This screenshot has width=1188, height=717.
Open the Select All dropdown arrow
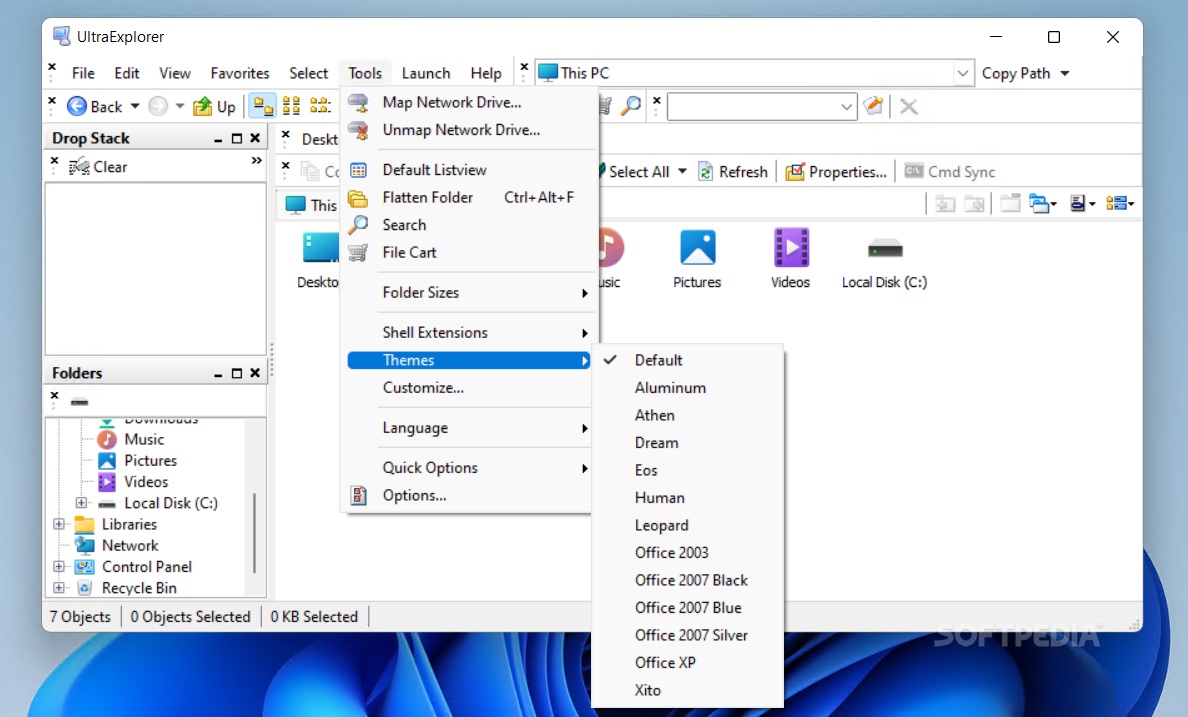click(682, 171)
